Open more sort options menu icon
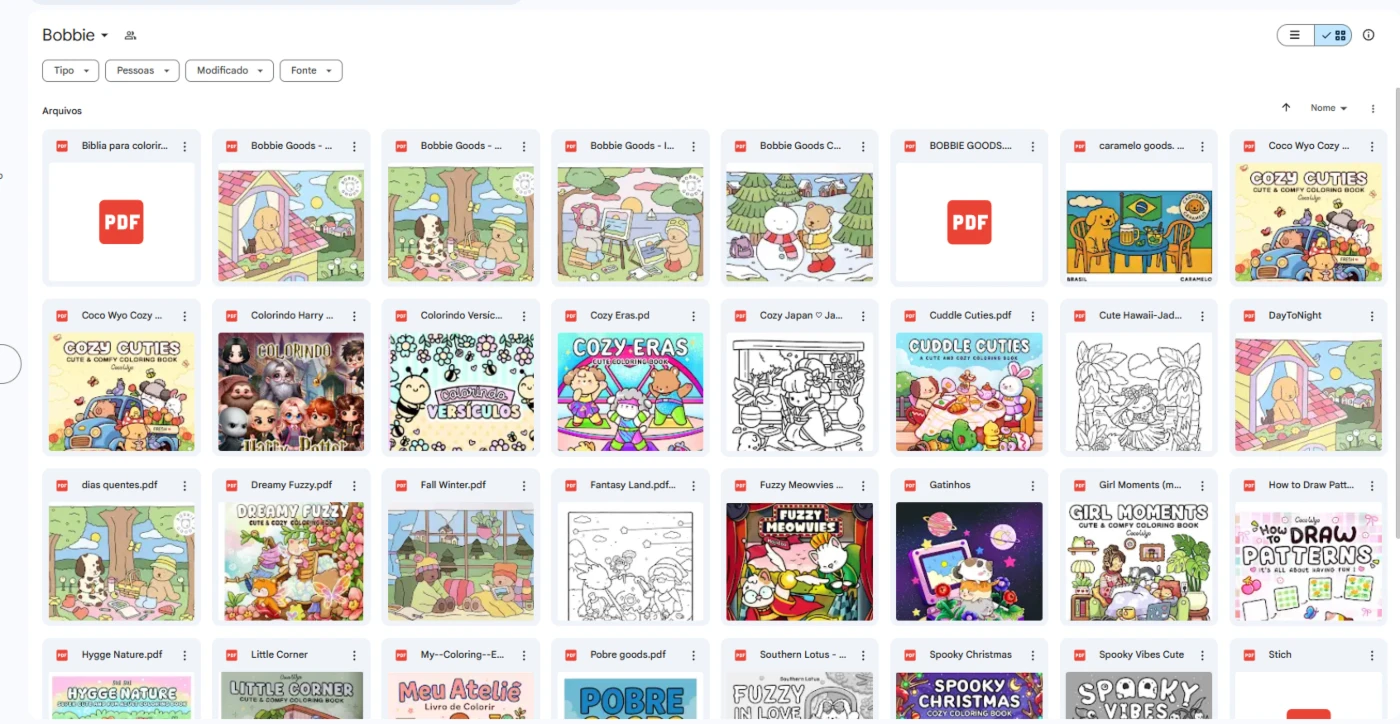The width and height of the screenshot is (1400, 724). [x=1373, y=108]
